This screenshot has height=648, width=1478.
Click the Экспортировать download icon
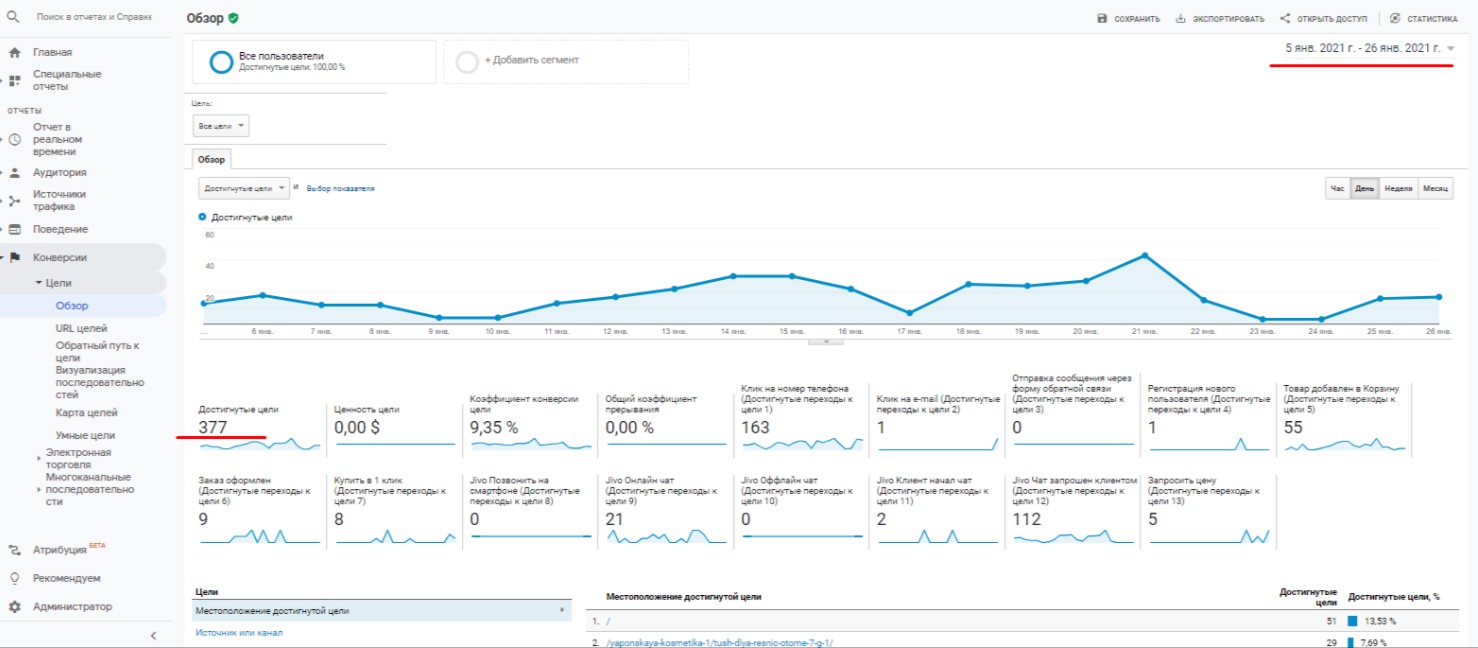click(x=1180, y=19)
